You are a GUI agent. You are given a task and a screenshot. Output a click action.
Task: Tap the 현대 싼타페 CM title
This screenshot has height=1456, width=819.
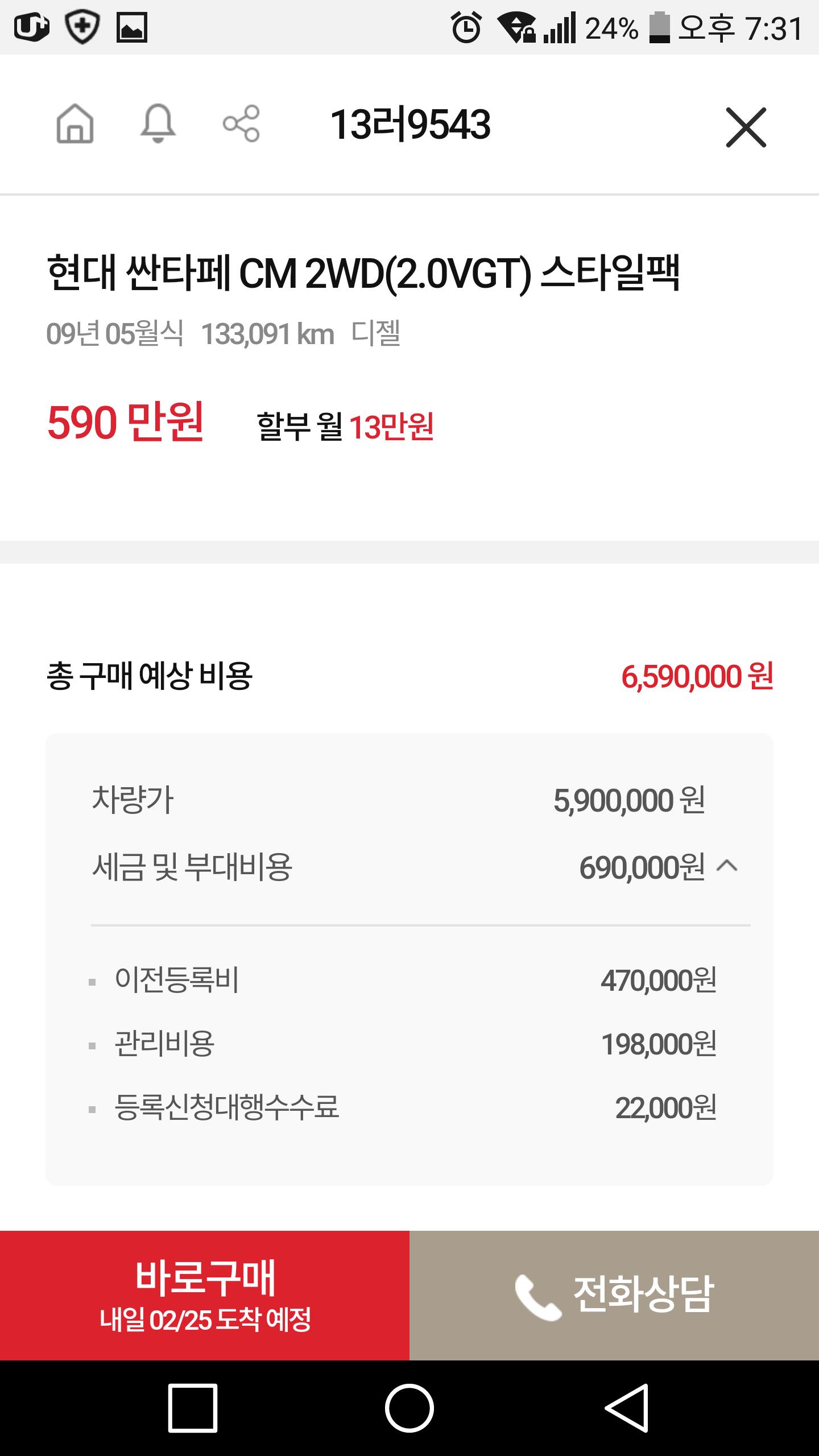point(363,274)
